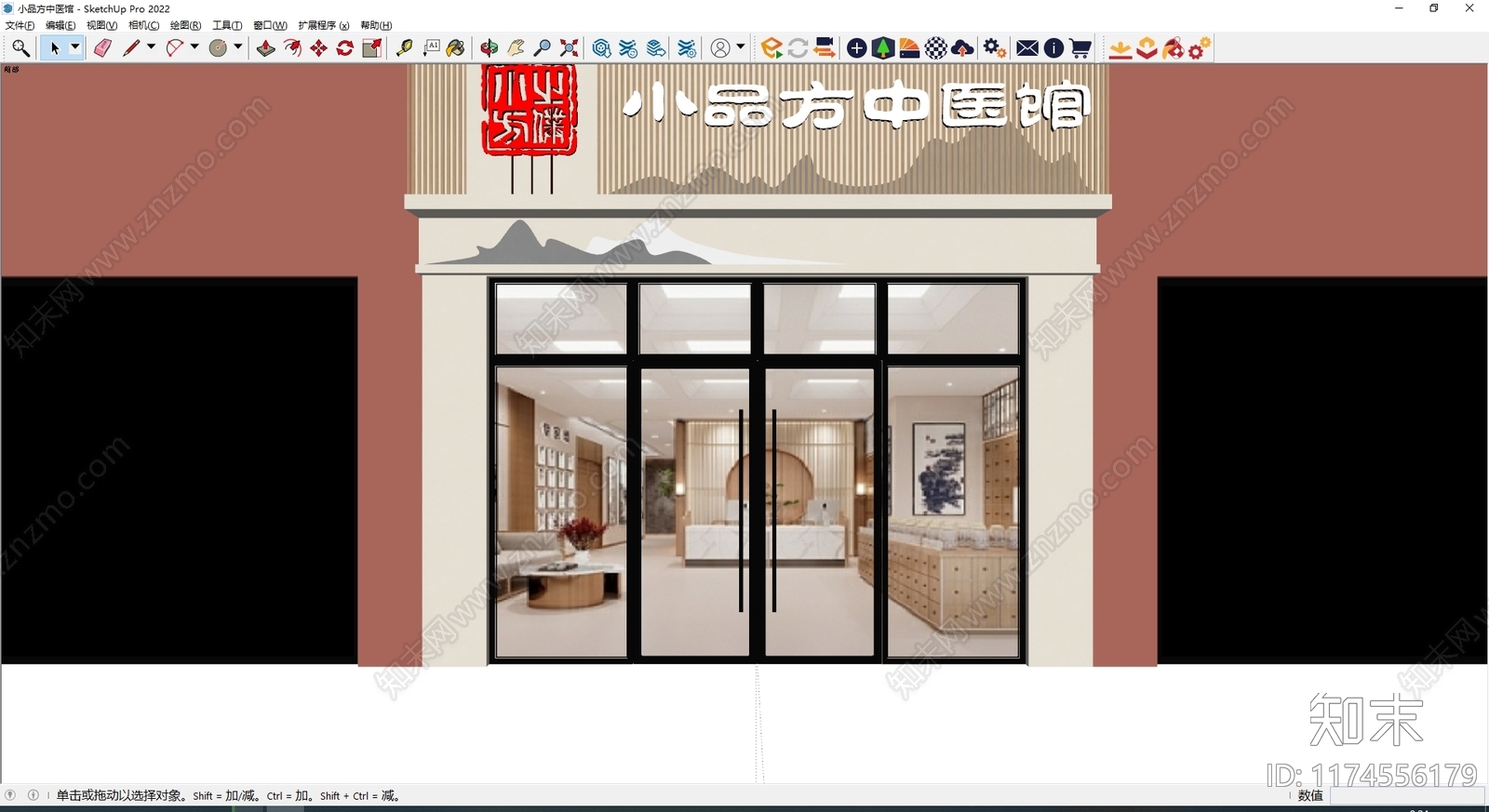Screen dimensions: 1489x812
Task: Click the Zoom Extents tool
Action: click(569, 47)
